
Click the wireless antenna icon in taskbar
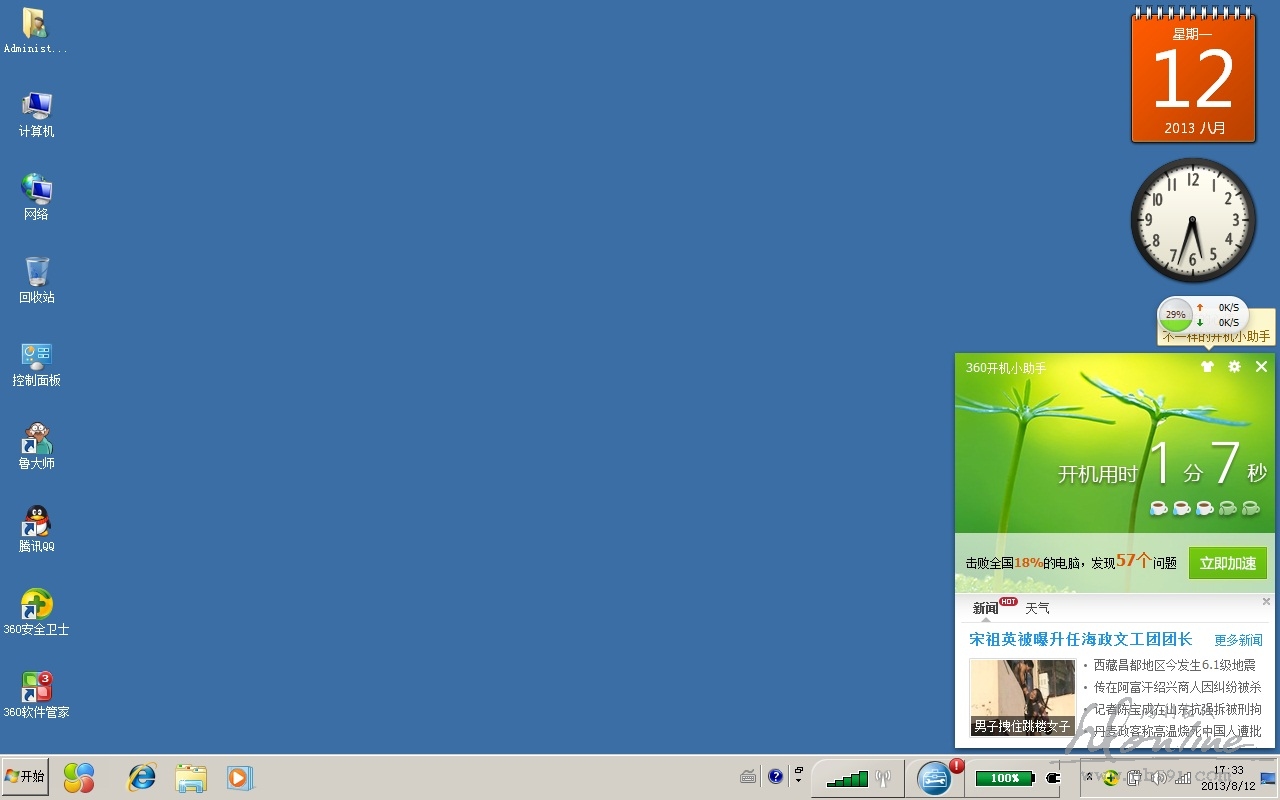point(883,778)
